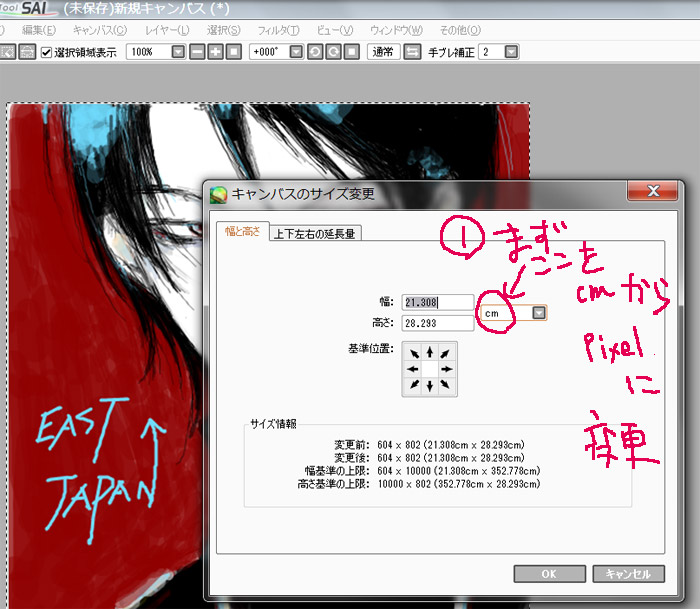The image size is (700, 609).
Task: Click OK in canvas size dialog
Action: pos(550,574)
